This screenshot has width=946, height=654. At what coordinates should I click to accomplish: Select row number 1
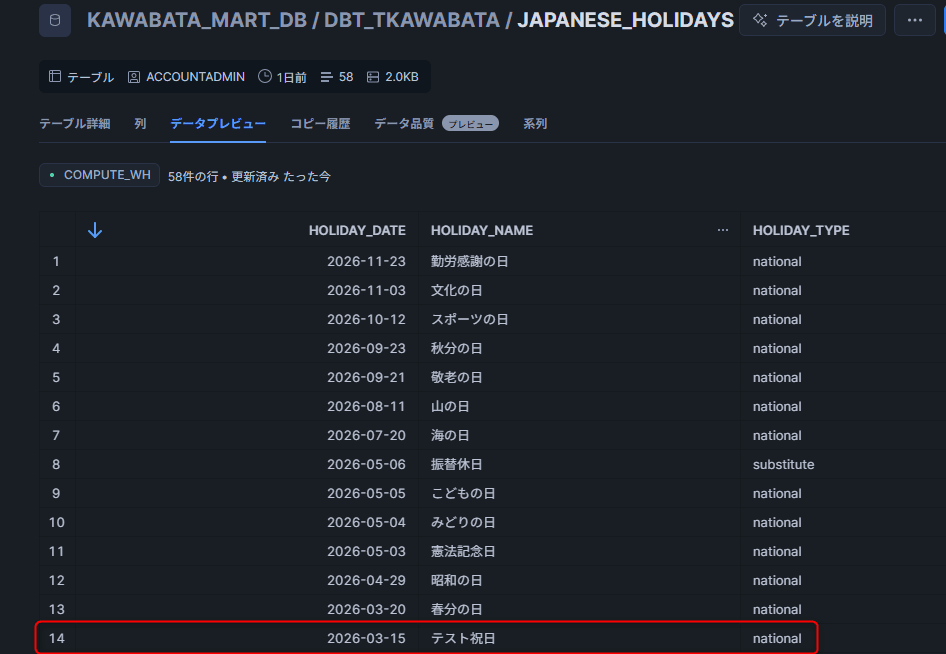tap(56, 261)
